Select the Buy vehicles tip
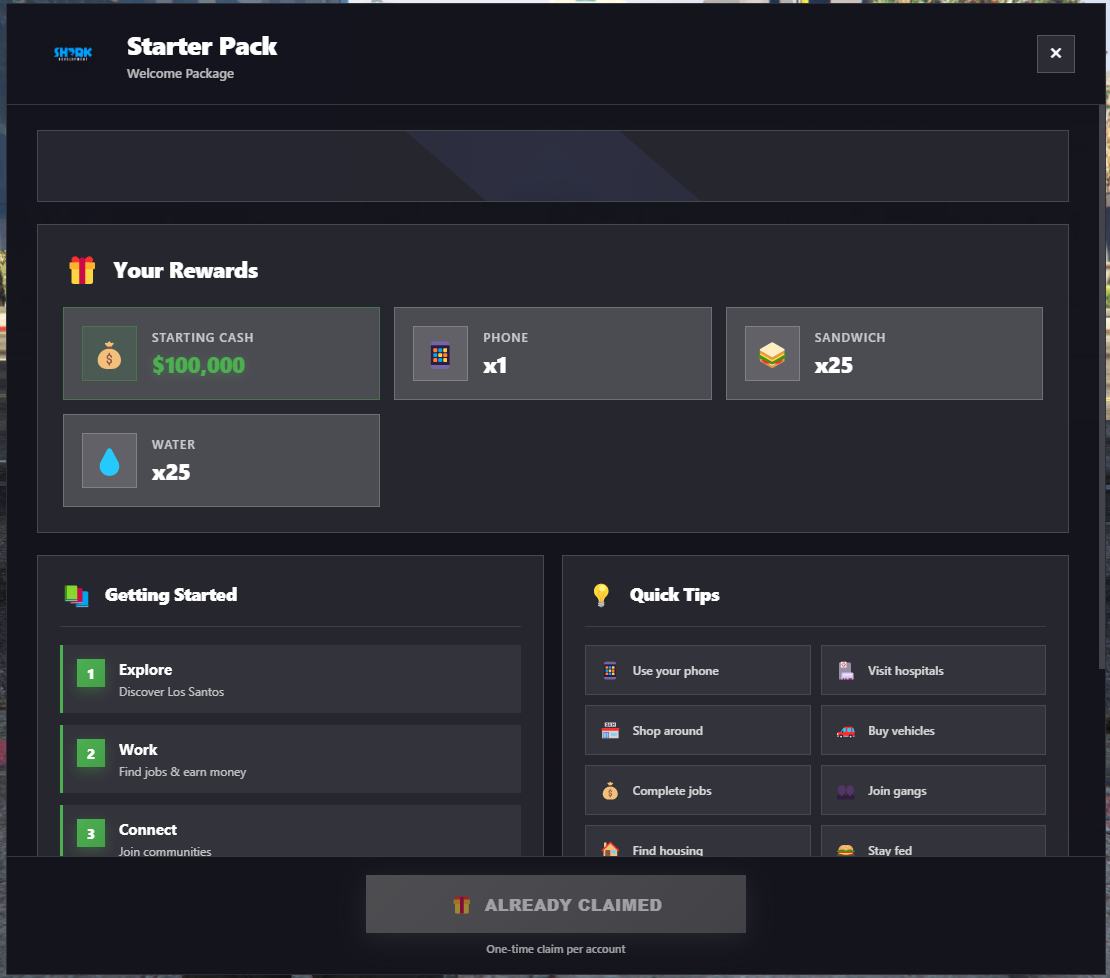Viewport: 1110px width, 978px height. coord(932,730)
